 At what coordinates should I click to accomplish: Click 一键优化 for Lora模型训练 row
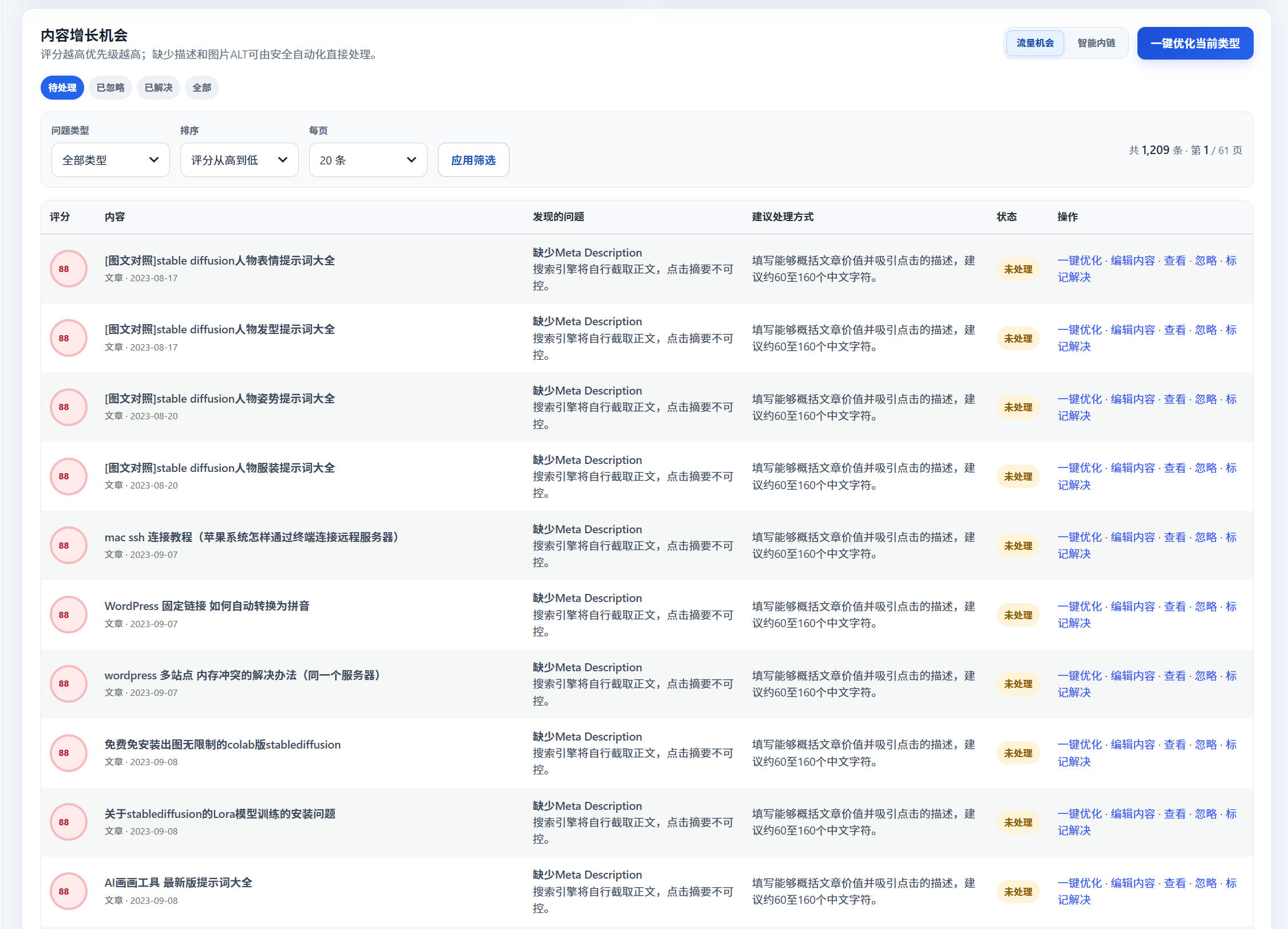1080,814
